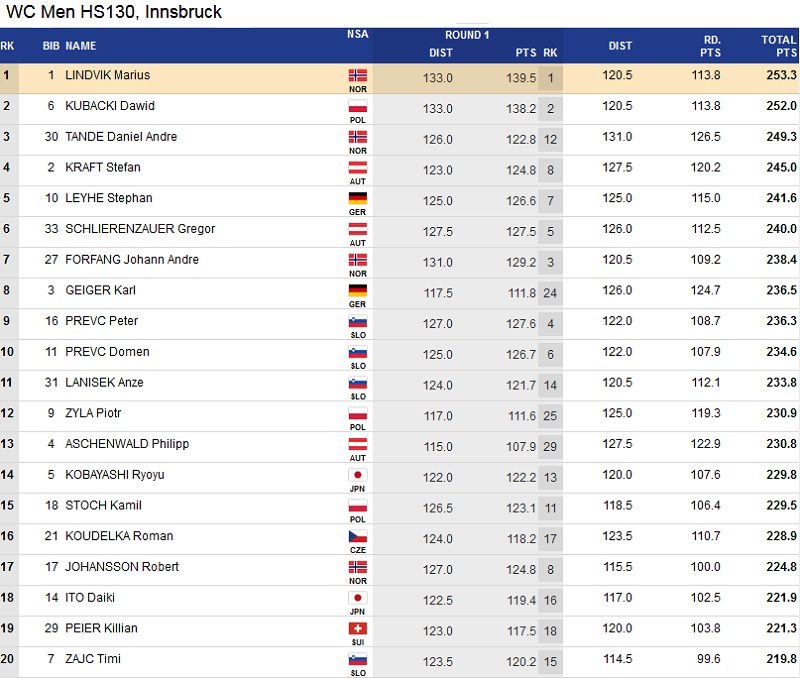Click the Swiss flag next to PEIER Killian
Viewport: 800px width, 678px height.
click(x=357, y=628)
